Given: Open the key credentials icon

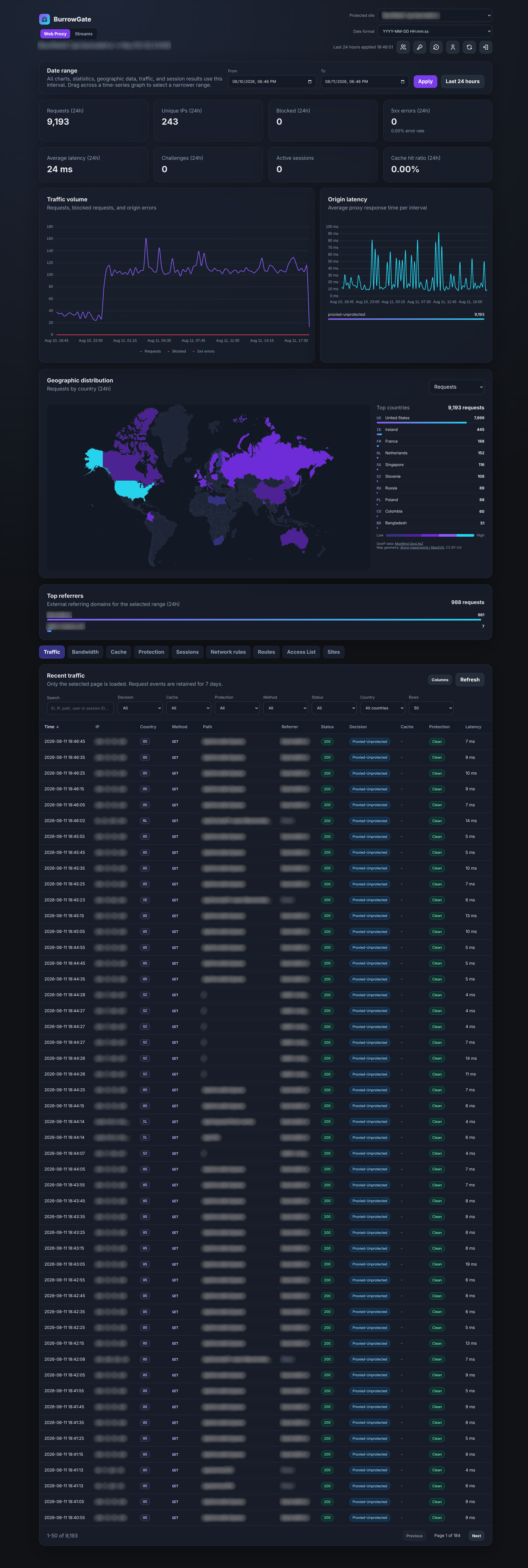Looking at the screenshot, I should (420, 47).
